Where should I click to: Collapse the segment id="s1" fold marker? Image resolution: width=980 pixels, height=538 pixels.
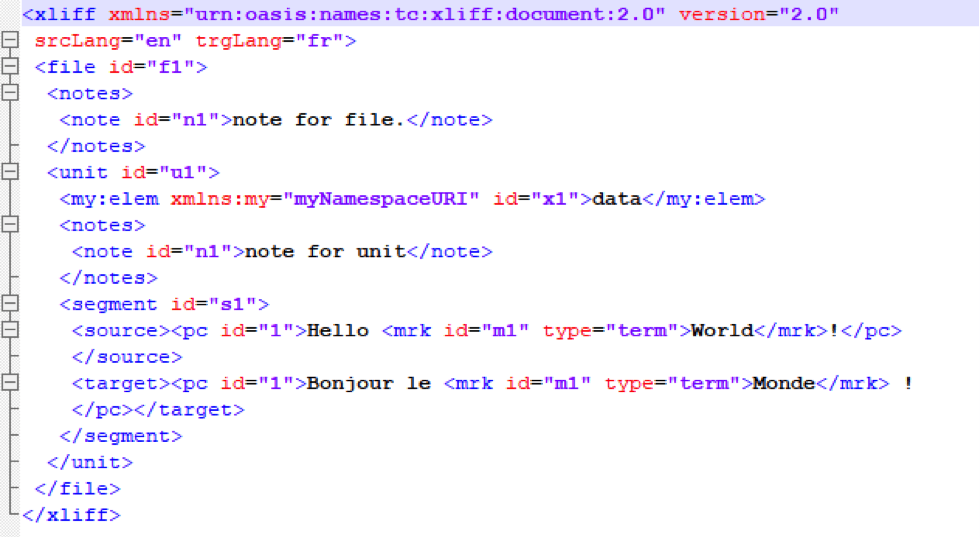(x=10, y=304)
